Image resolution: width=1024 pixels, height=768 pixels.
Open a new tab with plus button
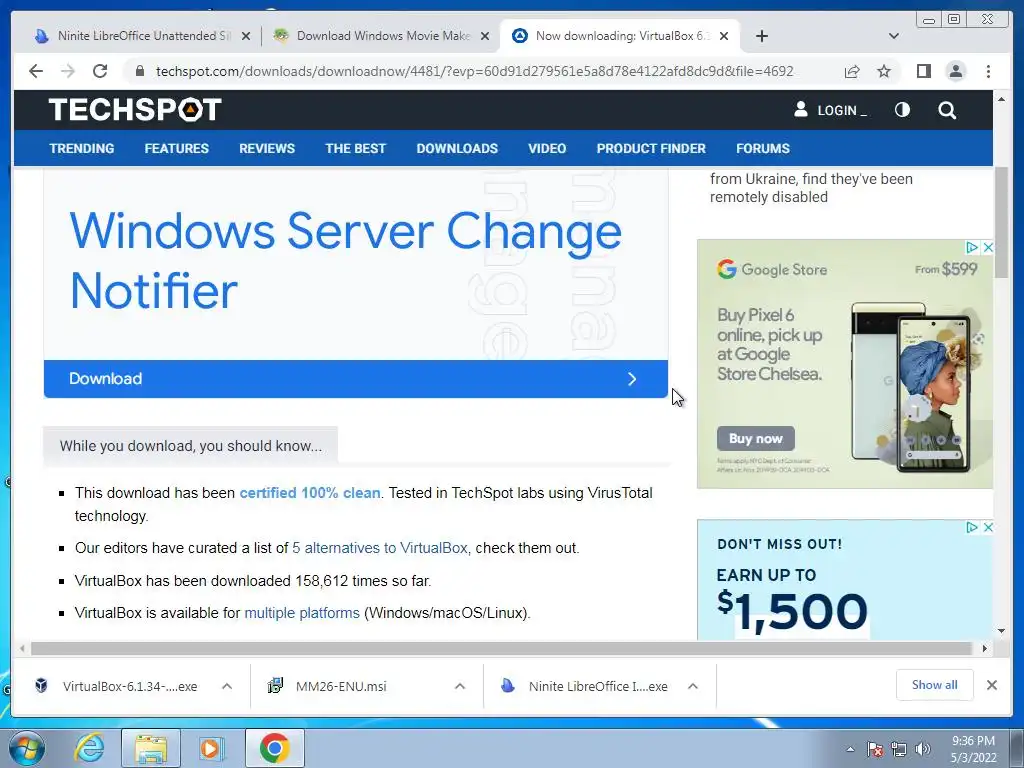tap(761, 36)
